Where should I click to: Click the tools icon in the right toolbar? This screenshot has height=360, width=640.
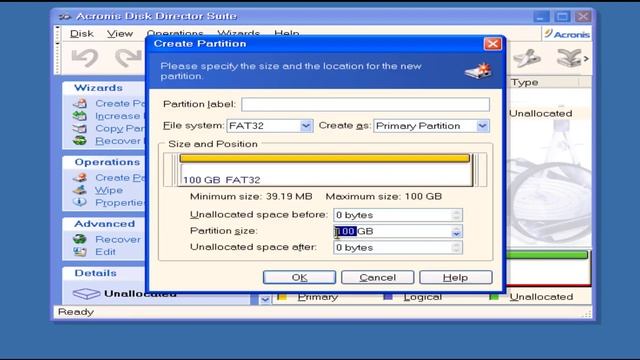click(527, 58)
